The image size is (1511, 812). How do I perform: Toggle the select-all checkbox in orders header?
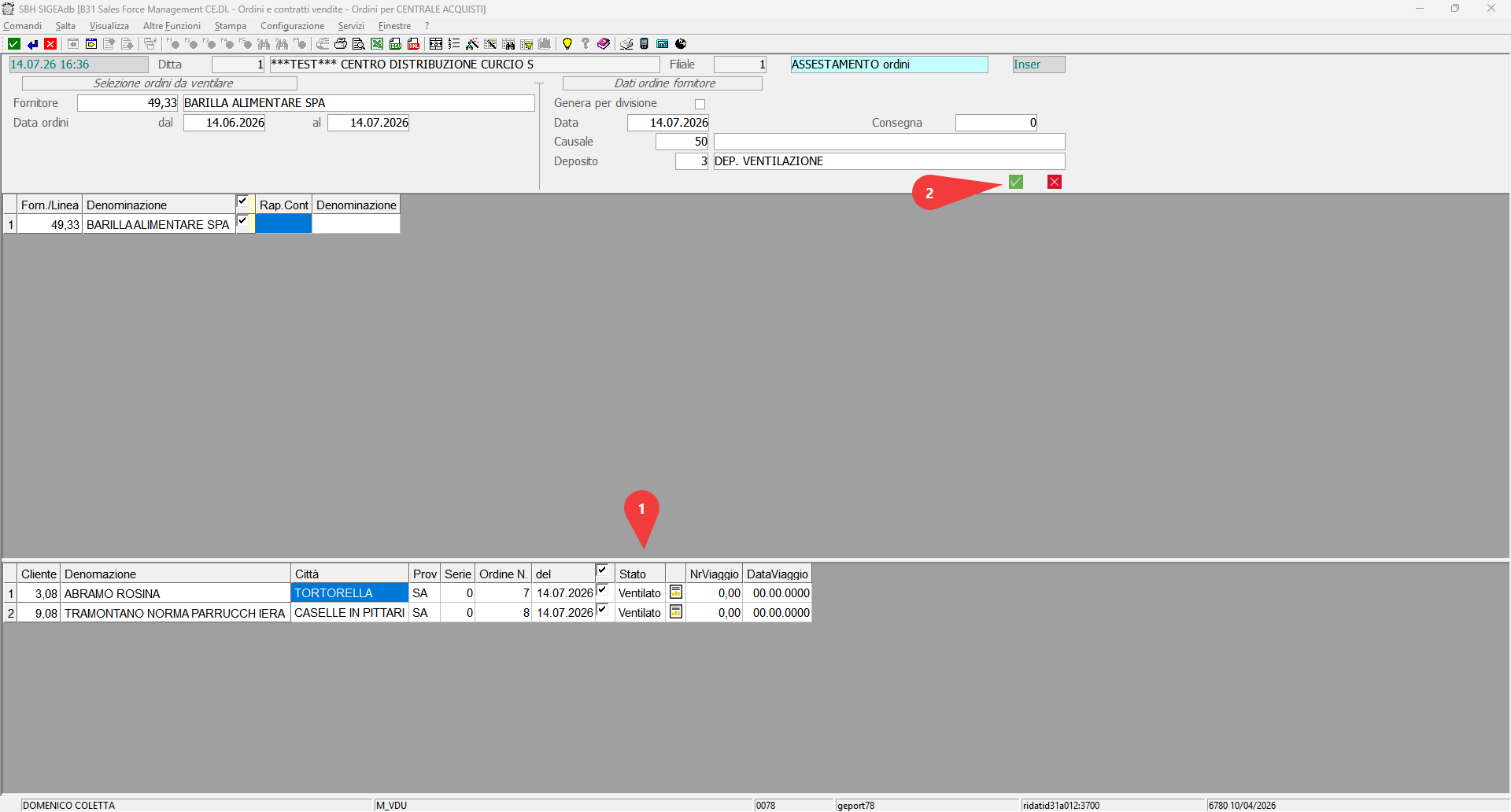point(603,570)
